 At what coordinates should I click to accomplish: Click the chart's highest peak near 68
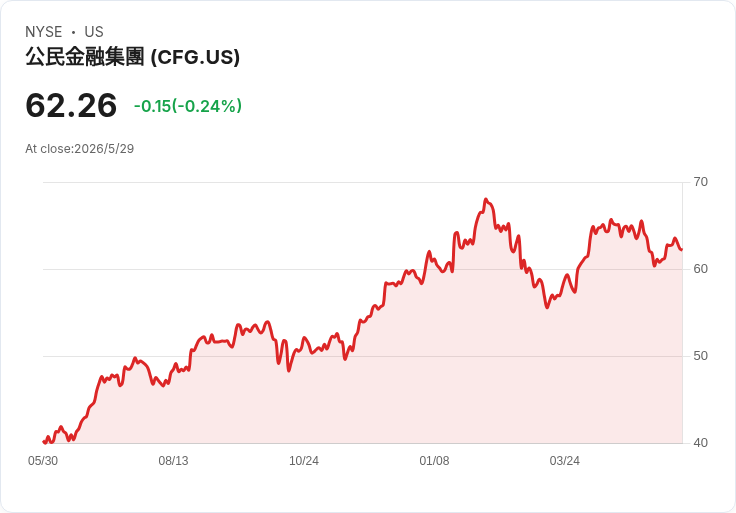tap(486, 199)
